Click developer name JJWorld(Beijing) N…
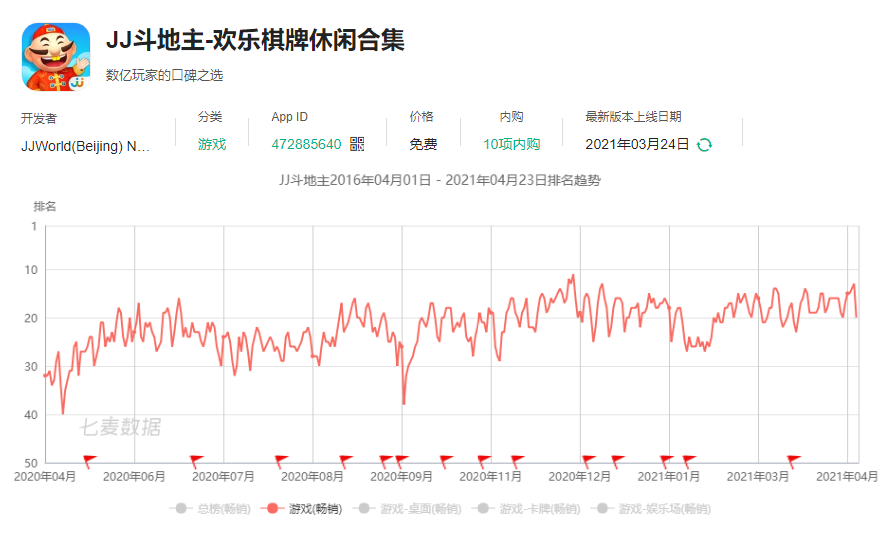The width and height of the screenshot is (885, 535). (85, 146)
